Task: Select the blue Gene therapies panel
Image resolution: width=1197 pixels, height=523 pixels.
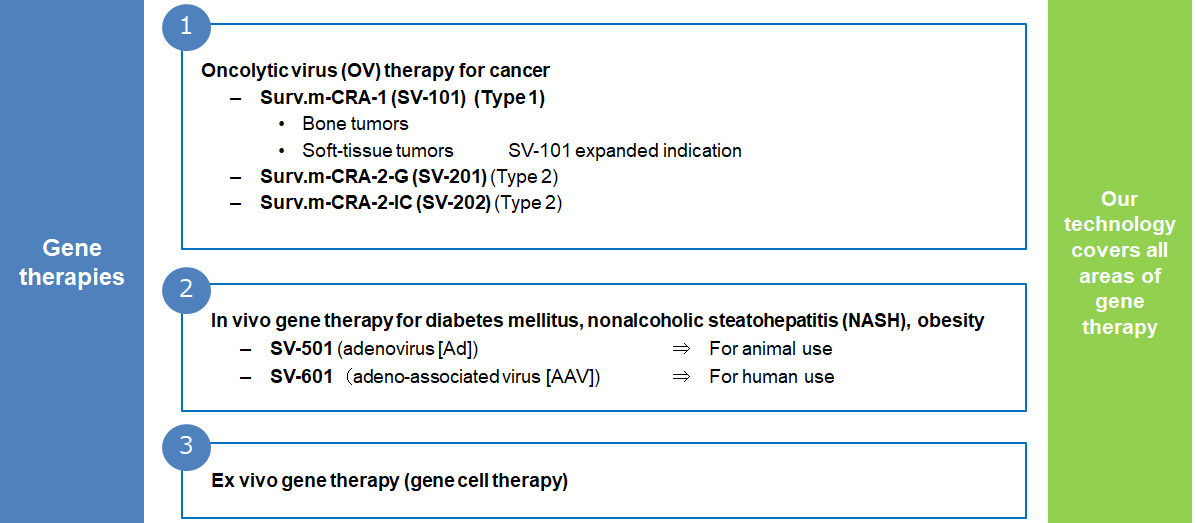Action: click(x=72, y=261)
